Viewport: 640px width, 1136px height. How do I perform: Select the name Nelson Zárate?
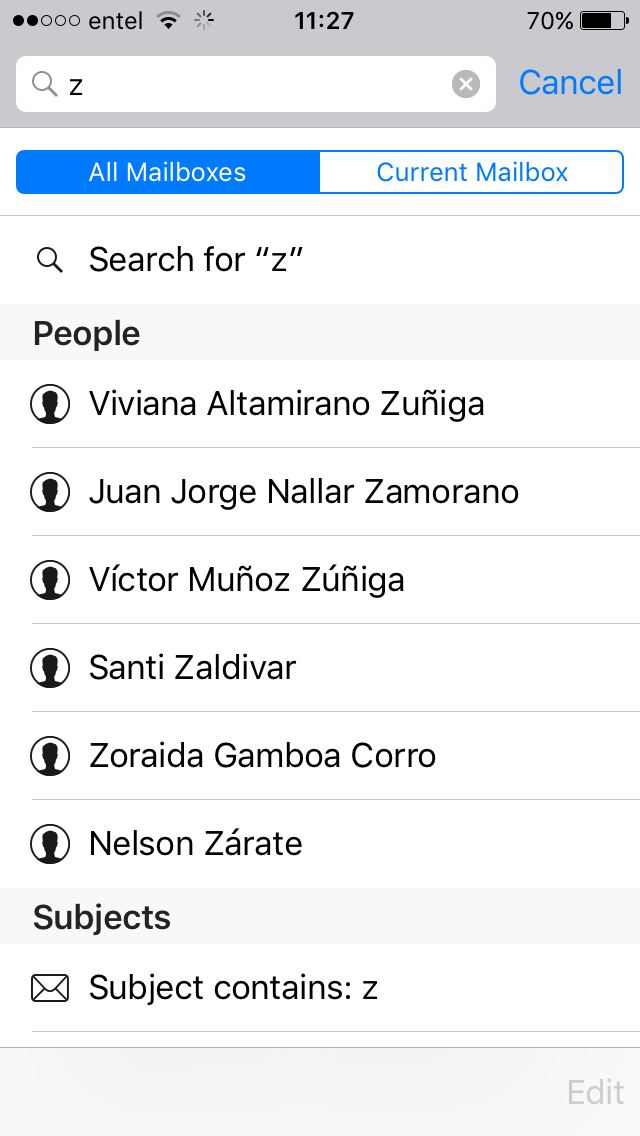pos(196,844)
